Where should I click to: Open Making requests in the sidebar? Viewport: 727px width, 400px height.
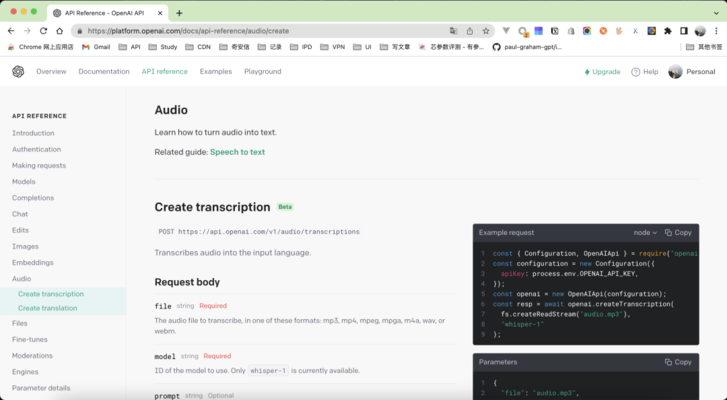tap(39, 165)
